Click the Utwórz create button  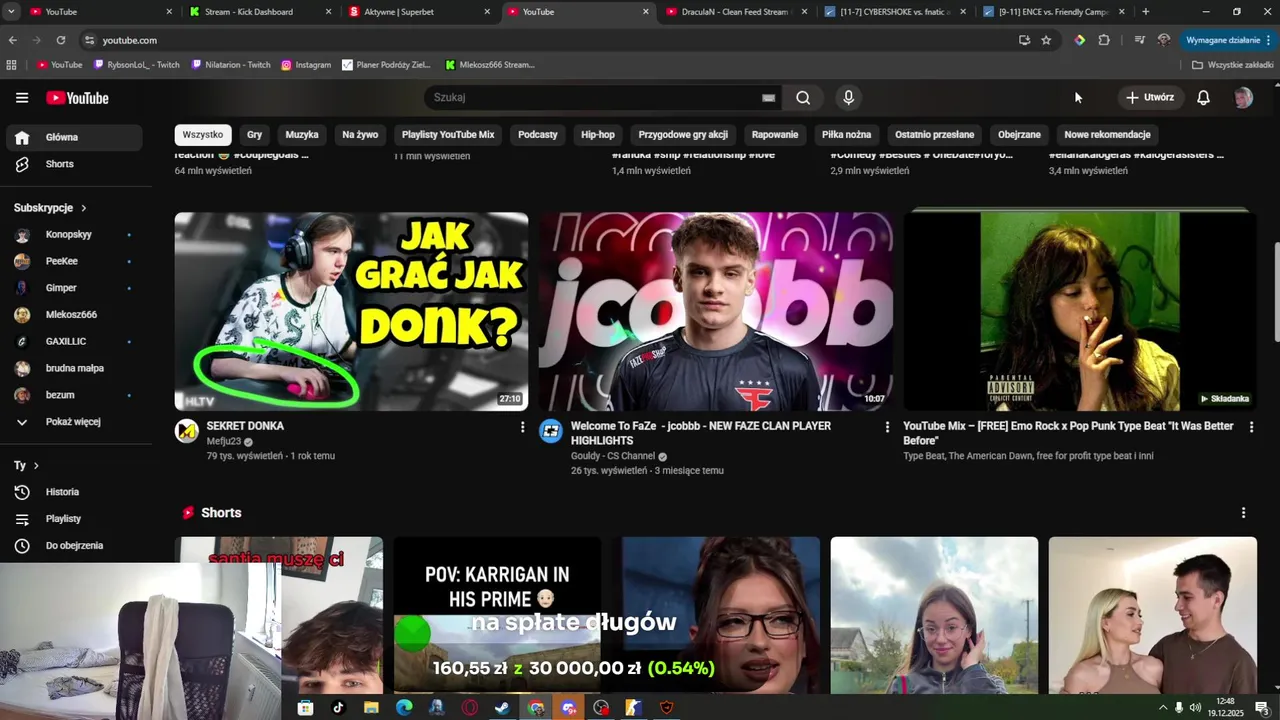(x=1150, y=98)
